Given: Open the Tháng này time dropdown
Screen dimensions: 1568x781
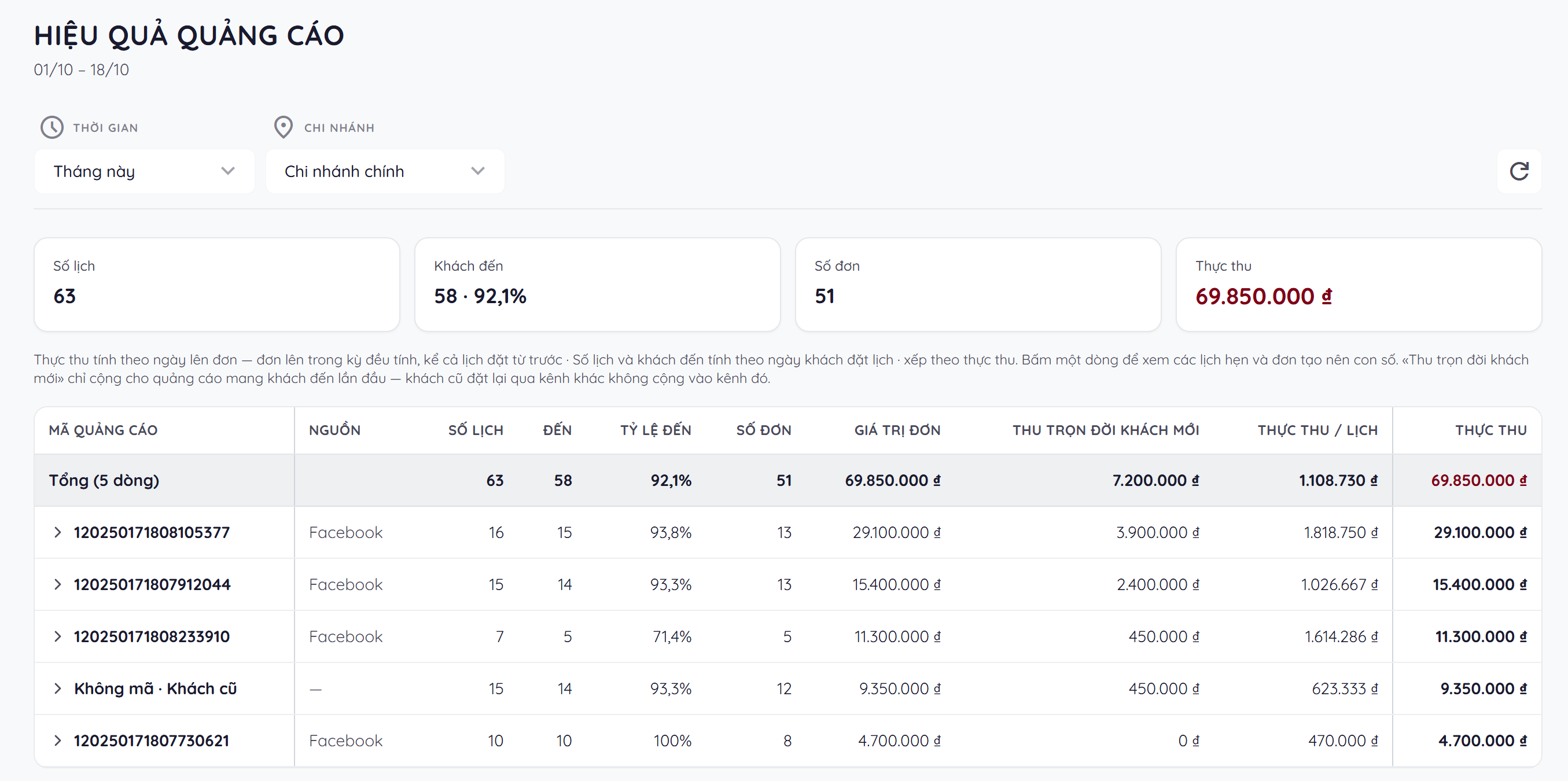Looking at the screenshot, I should click(x=144, y=171).
